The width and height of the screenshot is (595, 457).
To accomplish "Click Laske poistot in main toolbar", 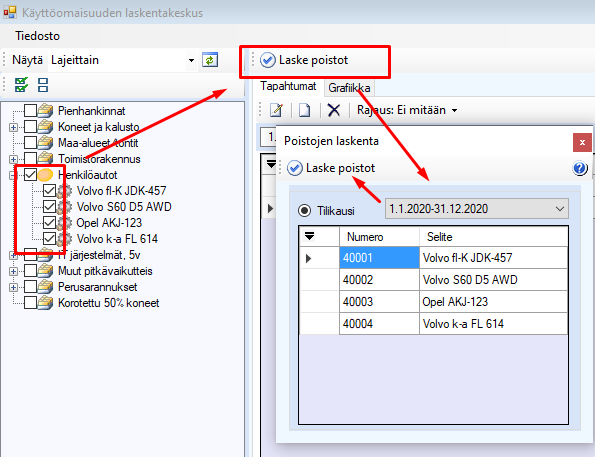I will point(304,60).
